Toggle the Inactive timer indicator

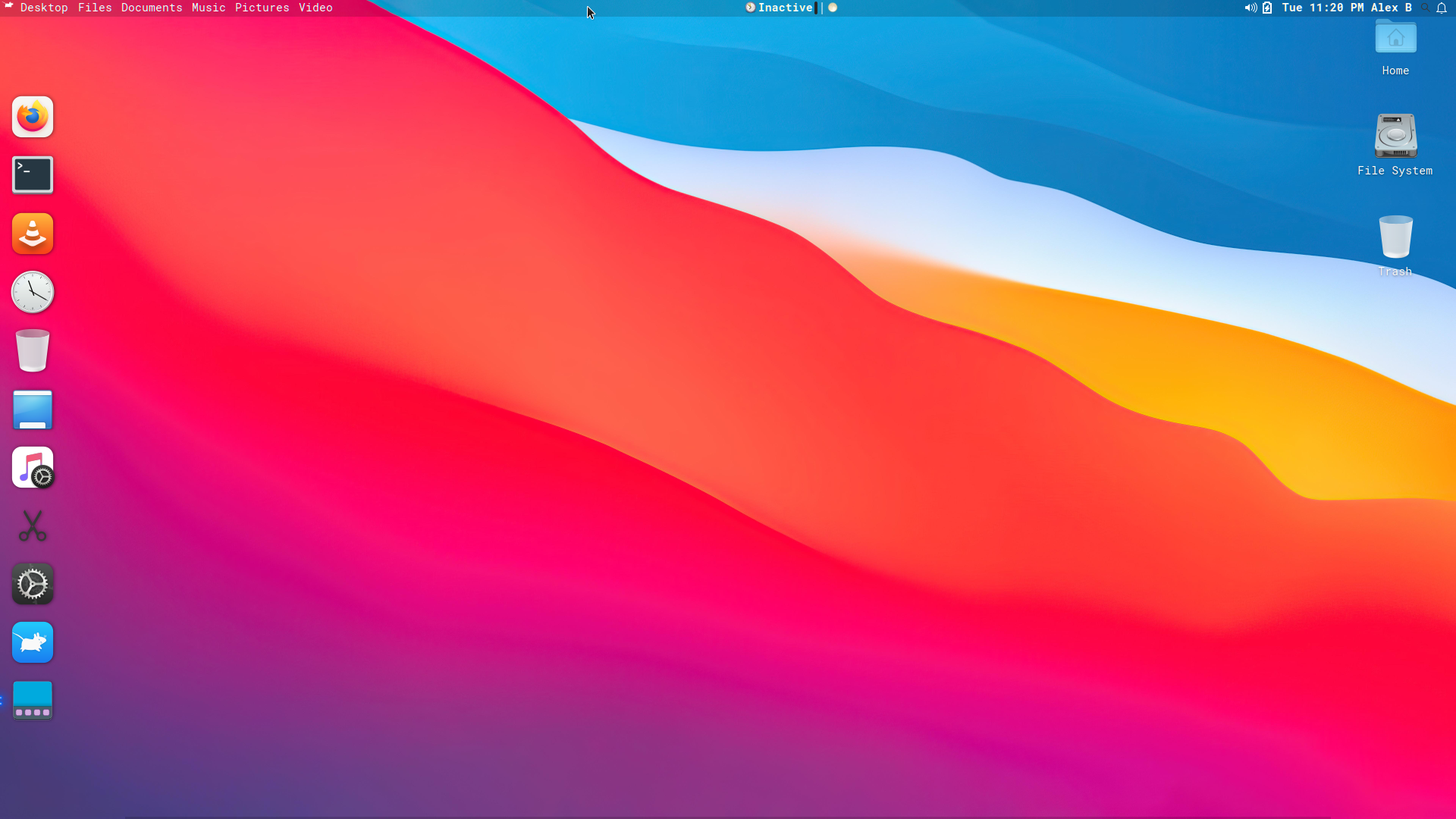coord(784,8)
